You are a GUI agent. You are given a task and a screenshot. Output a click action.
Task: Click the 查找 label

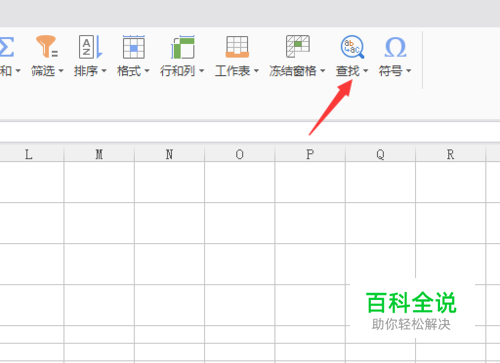click(x=348, y=71)
